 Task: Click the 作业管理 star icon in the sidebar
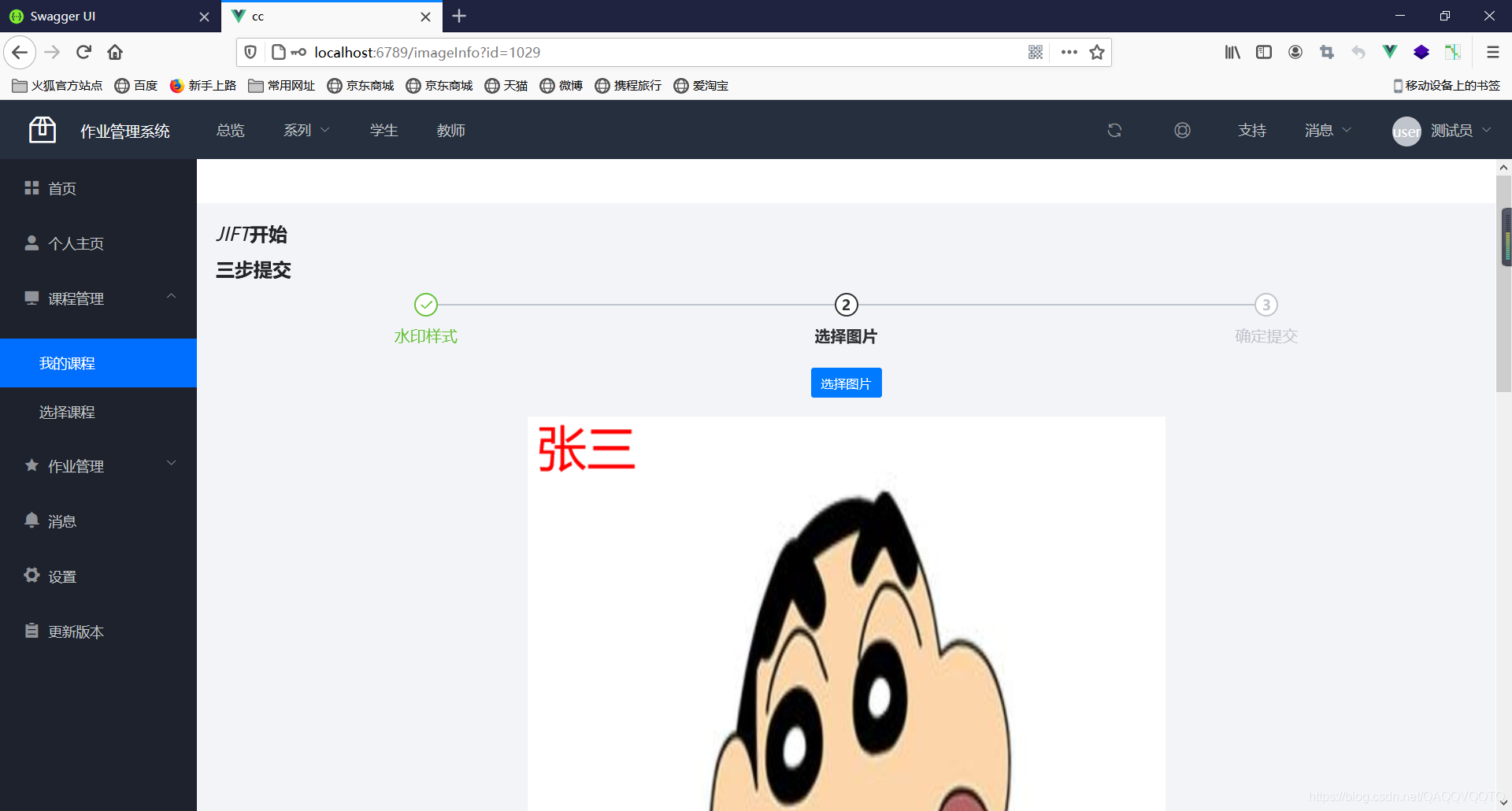click(x=31, y=465)
